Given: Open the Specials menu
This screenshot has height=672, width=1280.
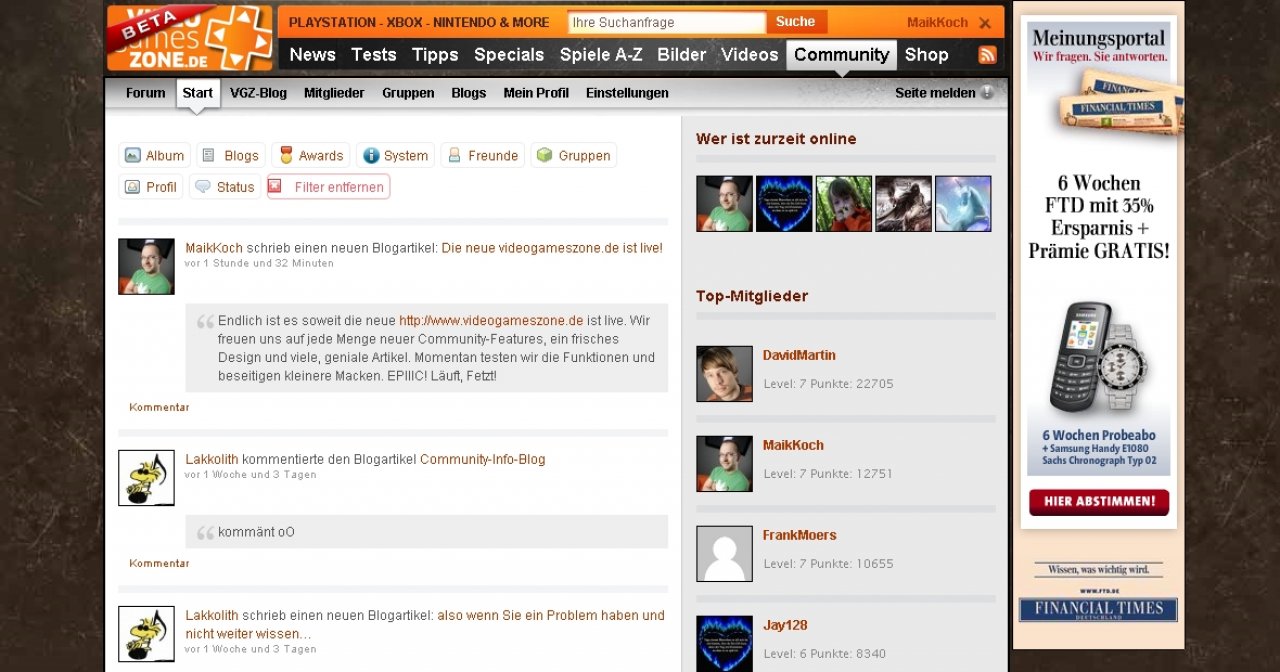Looking at the screenshot, I should [x=509, y=55].
